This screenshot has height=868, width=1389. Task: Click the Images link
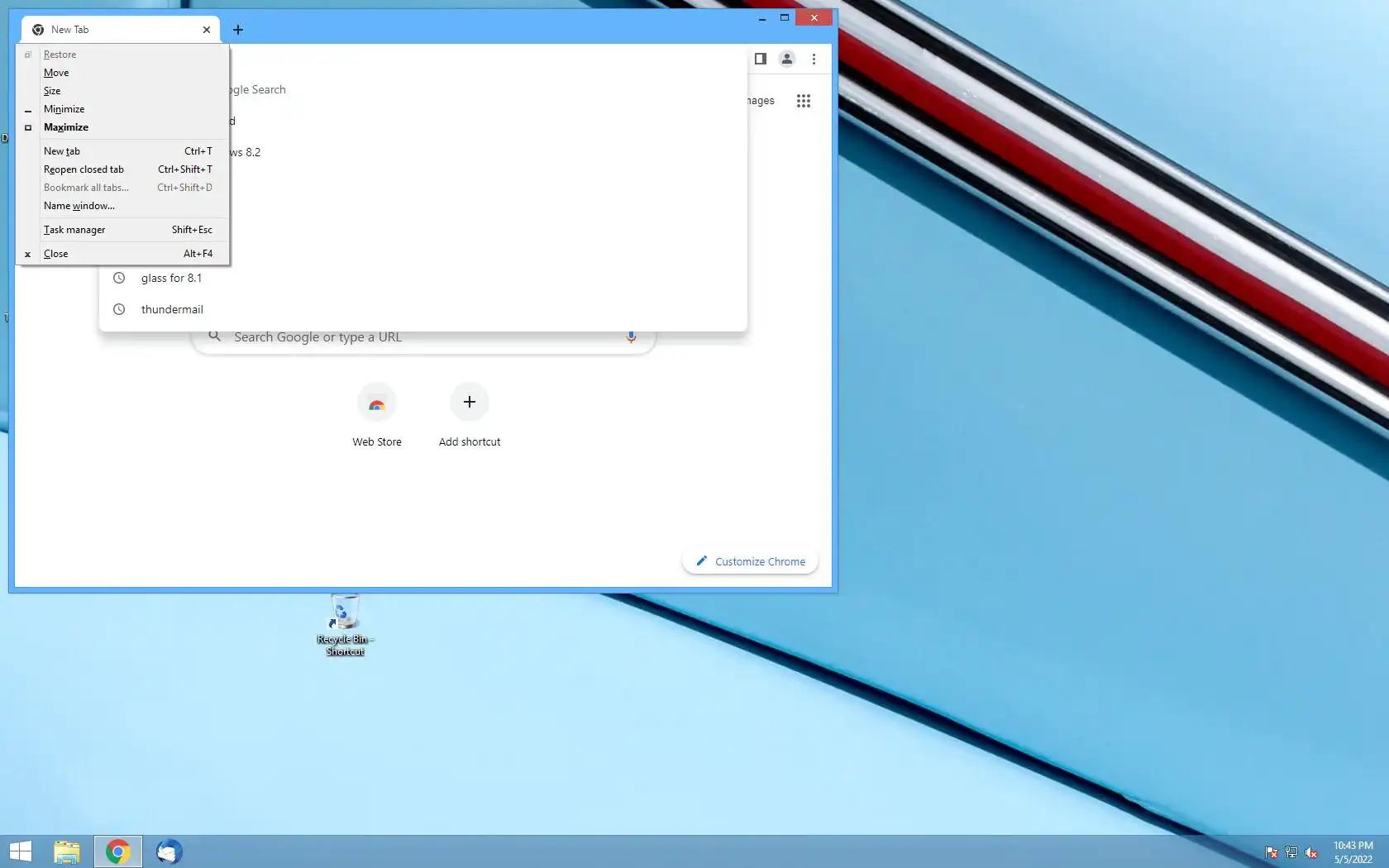pyautogui.click(x=761, y=101)
